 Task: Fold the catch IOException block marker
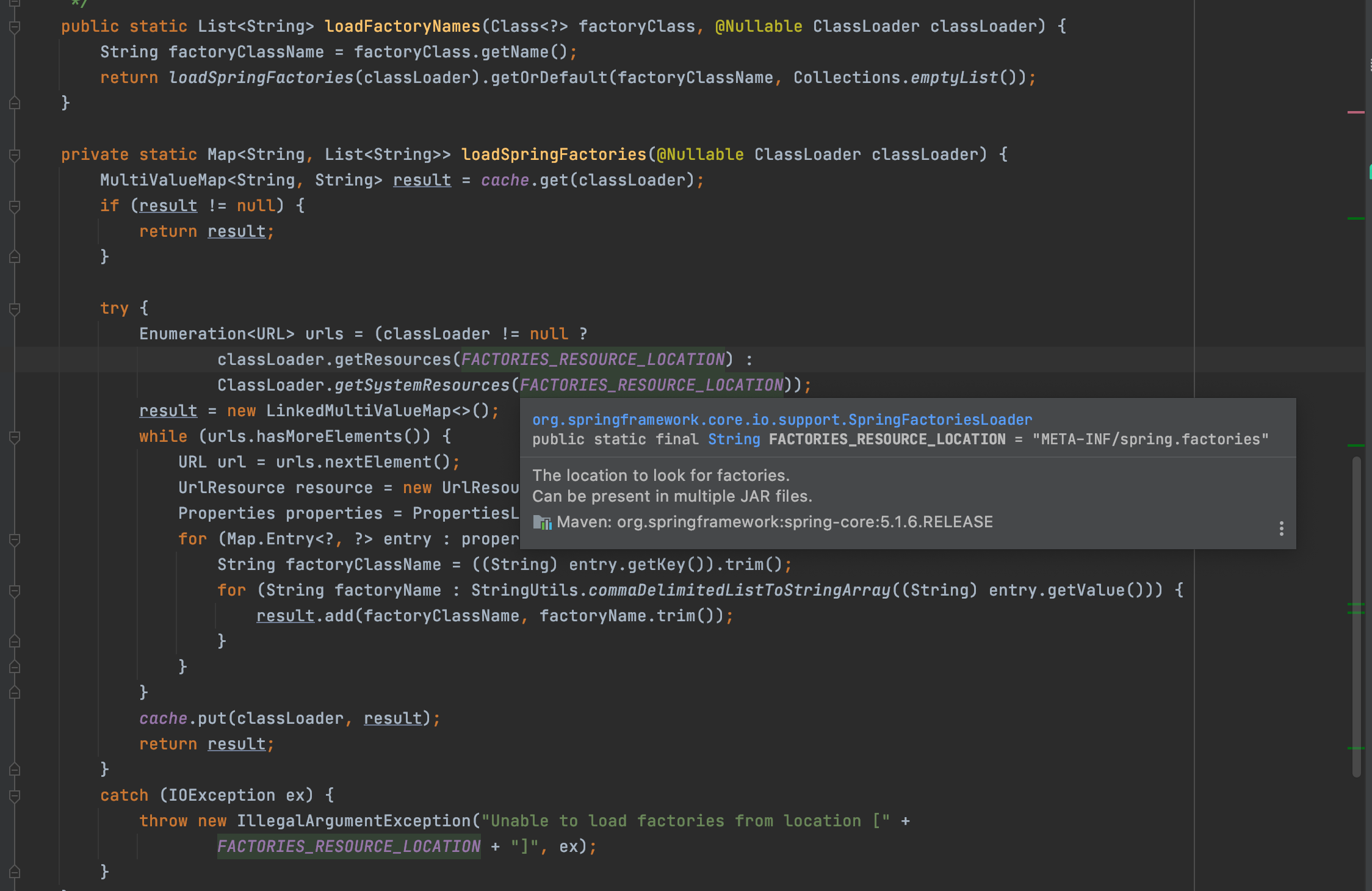pos(15,796)
